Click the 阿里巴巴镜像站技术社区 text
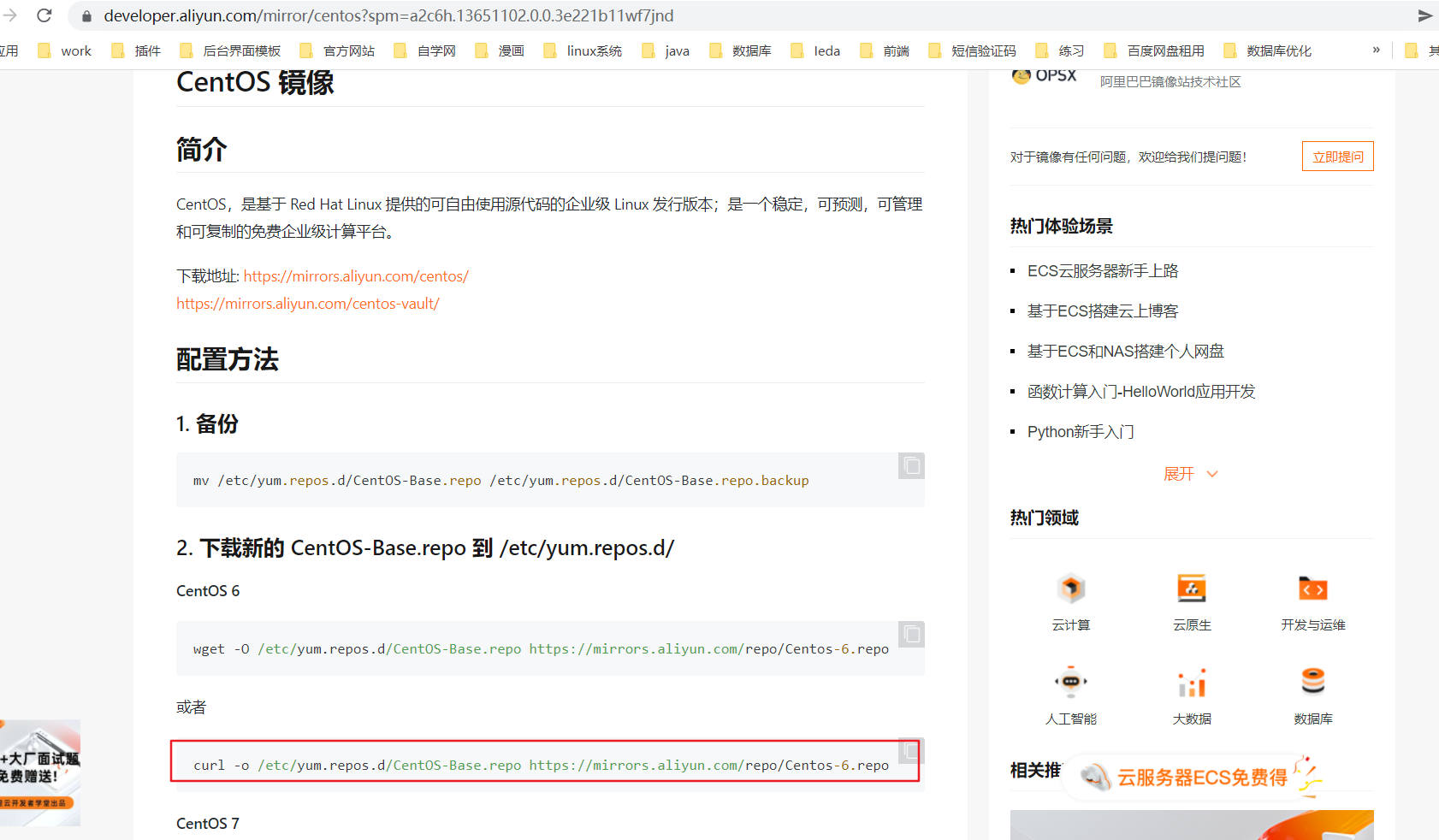 tap(1170, 82)
